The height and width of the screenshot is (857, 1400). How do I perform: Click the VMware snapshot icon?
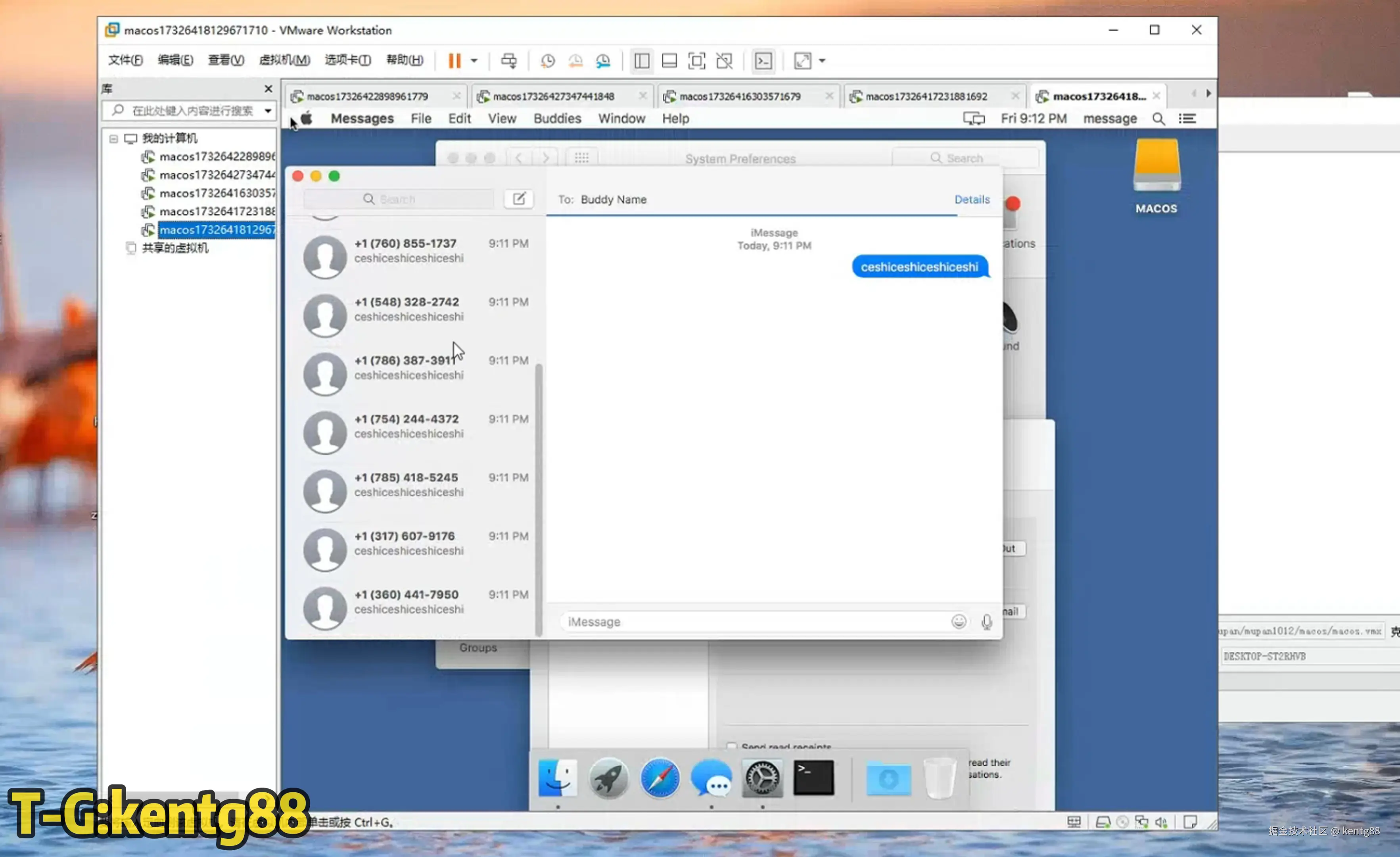547,61
